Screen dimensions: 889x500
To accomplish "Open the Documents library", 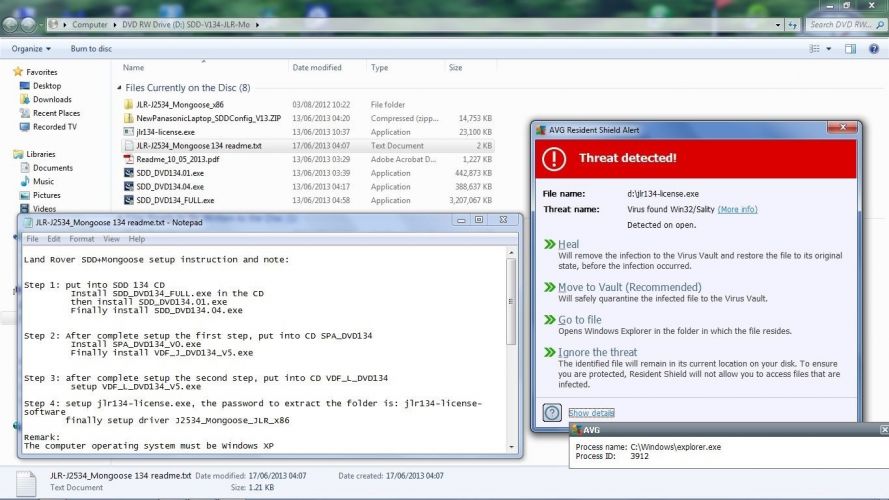I will tap(53, 168).
